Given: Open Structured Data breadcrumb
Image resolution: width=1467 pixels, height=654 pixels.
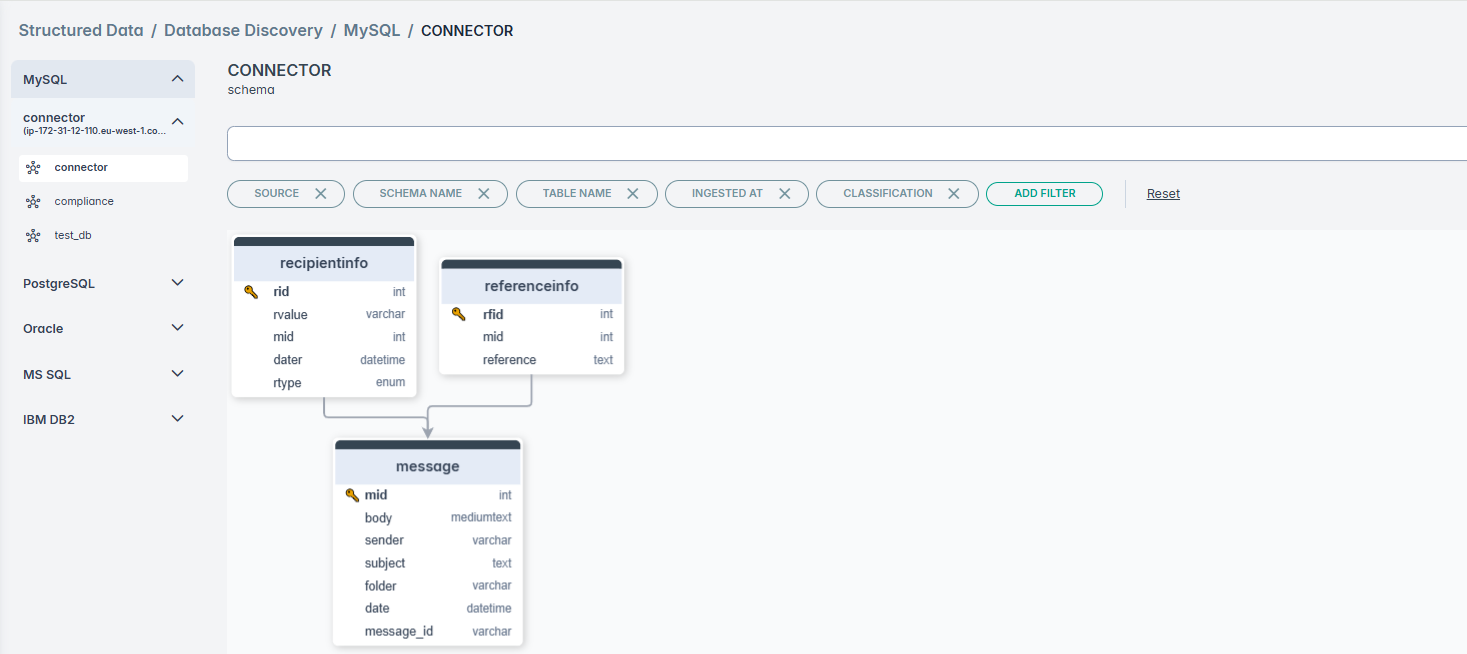Looking at the screenshot, I should click(81, 31).
